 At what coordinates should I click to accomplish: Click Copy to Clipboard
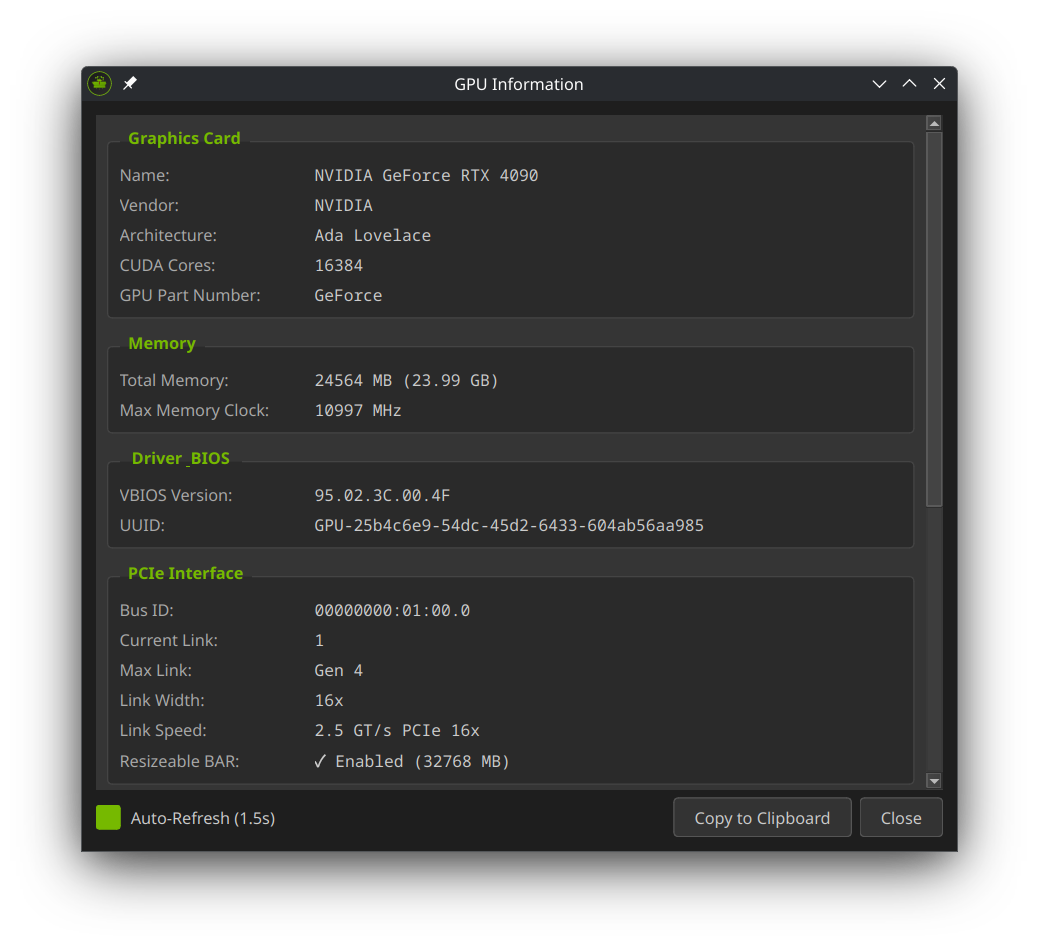point(762,818)
